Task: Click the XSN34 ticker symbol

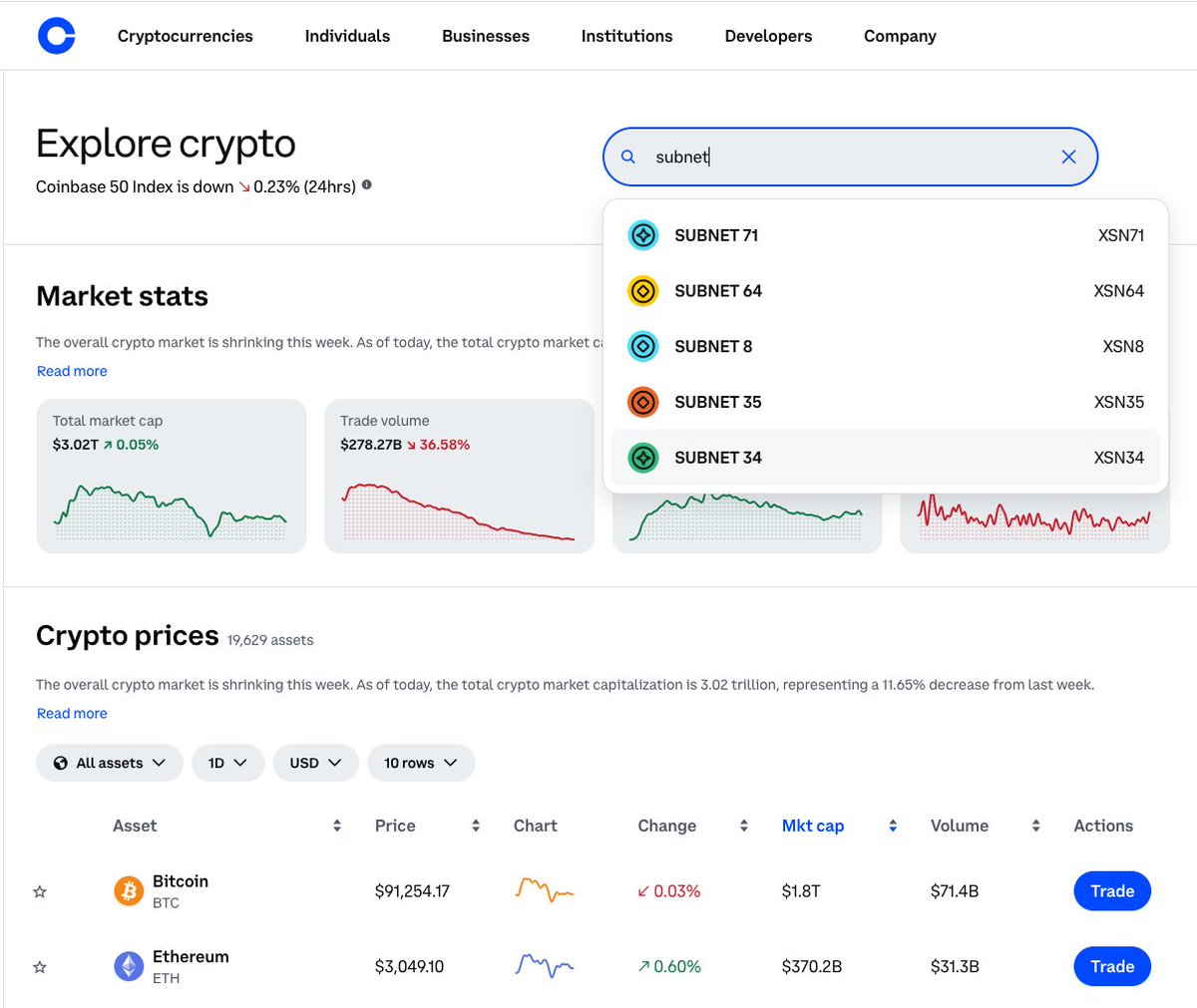Action: 1119,458
